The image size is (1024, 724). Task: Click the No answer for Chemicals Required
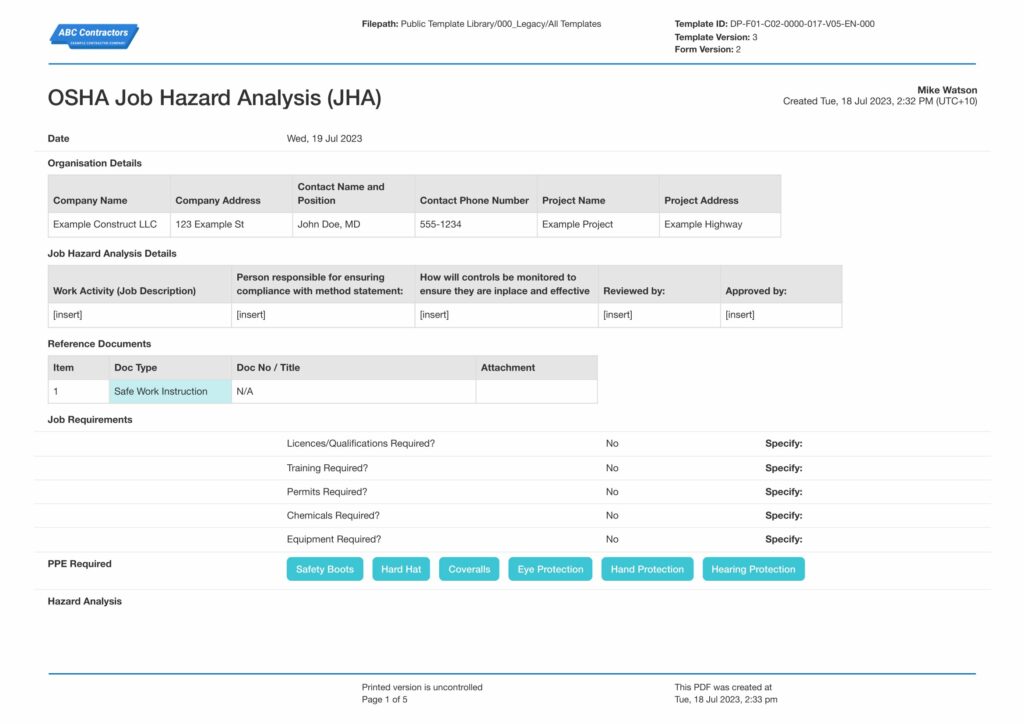coord(612,515)
